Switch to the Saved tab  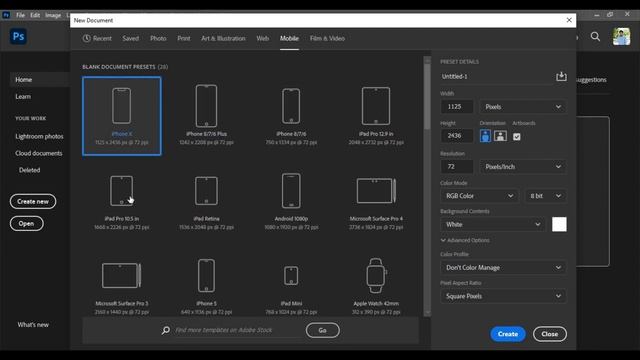[x=131, y=38]
